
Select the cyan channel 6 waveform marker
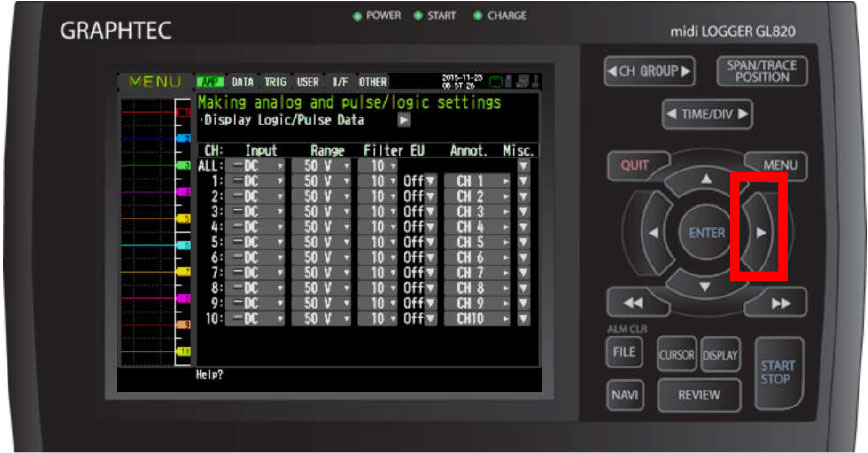click(183, 245)
